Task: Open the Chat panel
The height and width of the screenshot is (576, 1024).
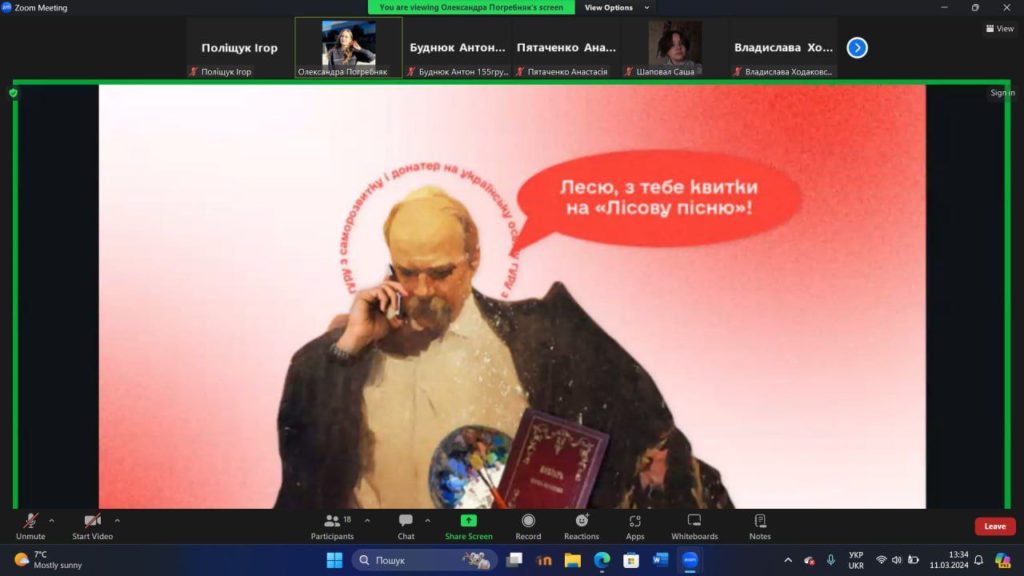Action: (406, 526)
